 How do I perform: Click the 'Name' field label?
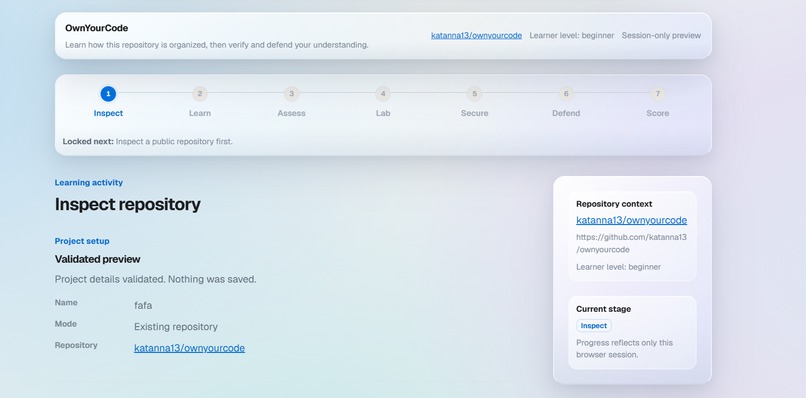[66, 302]
